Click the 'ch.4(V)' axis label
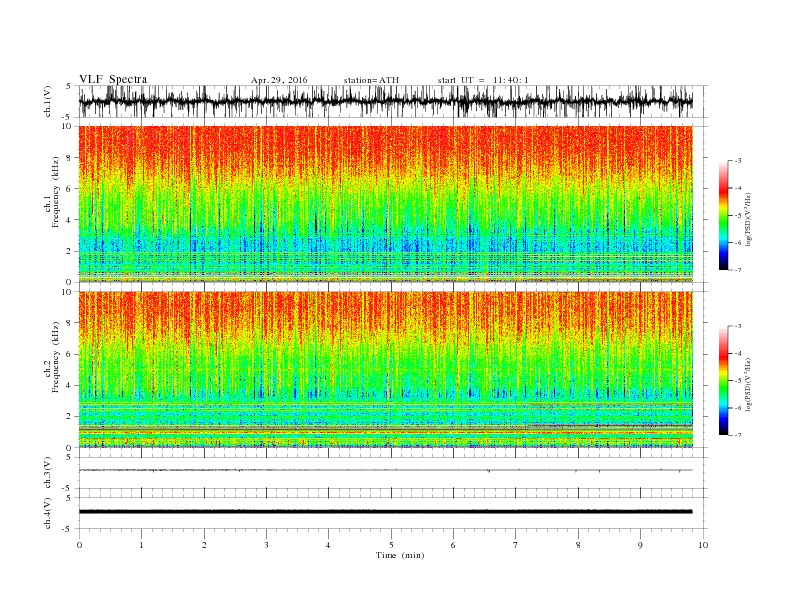 [48, 513]
